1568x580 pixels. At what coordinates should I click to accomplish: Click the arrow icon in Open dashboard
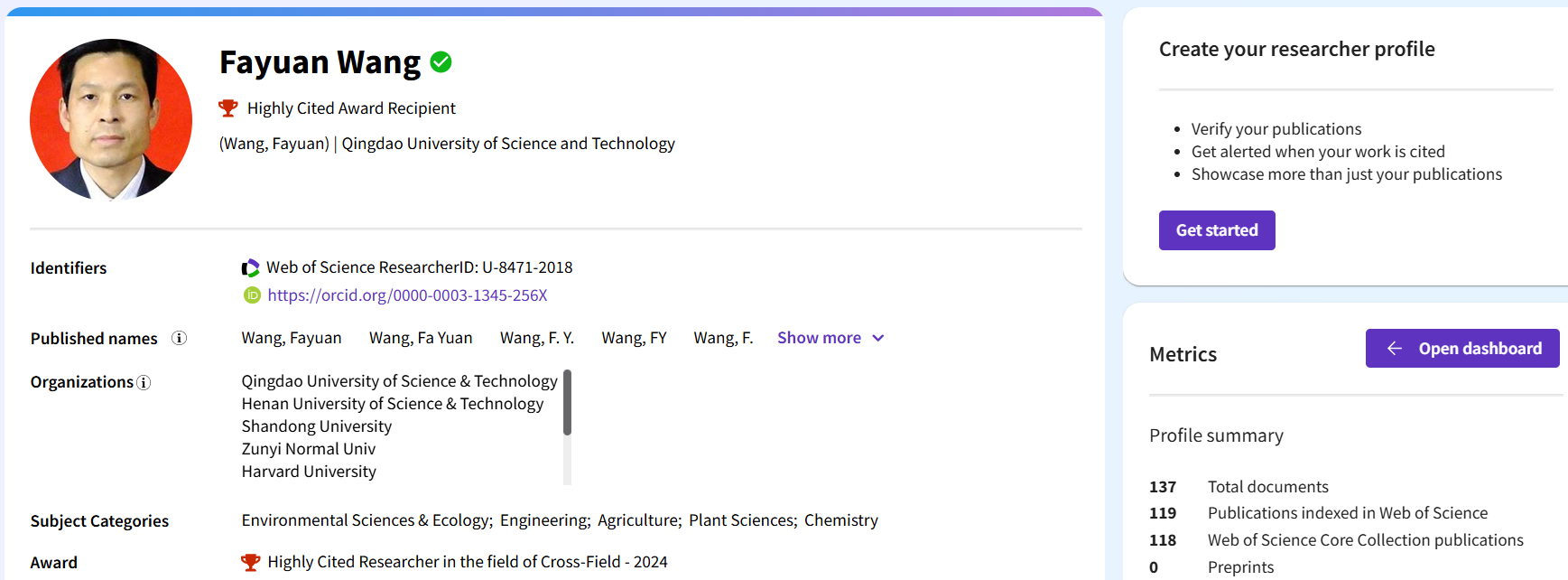(1395, 349)
